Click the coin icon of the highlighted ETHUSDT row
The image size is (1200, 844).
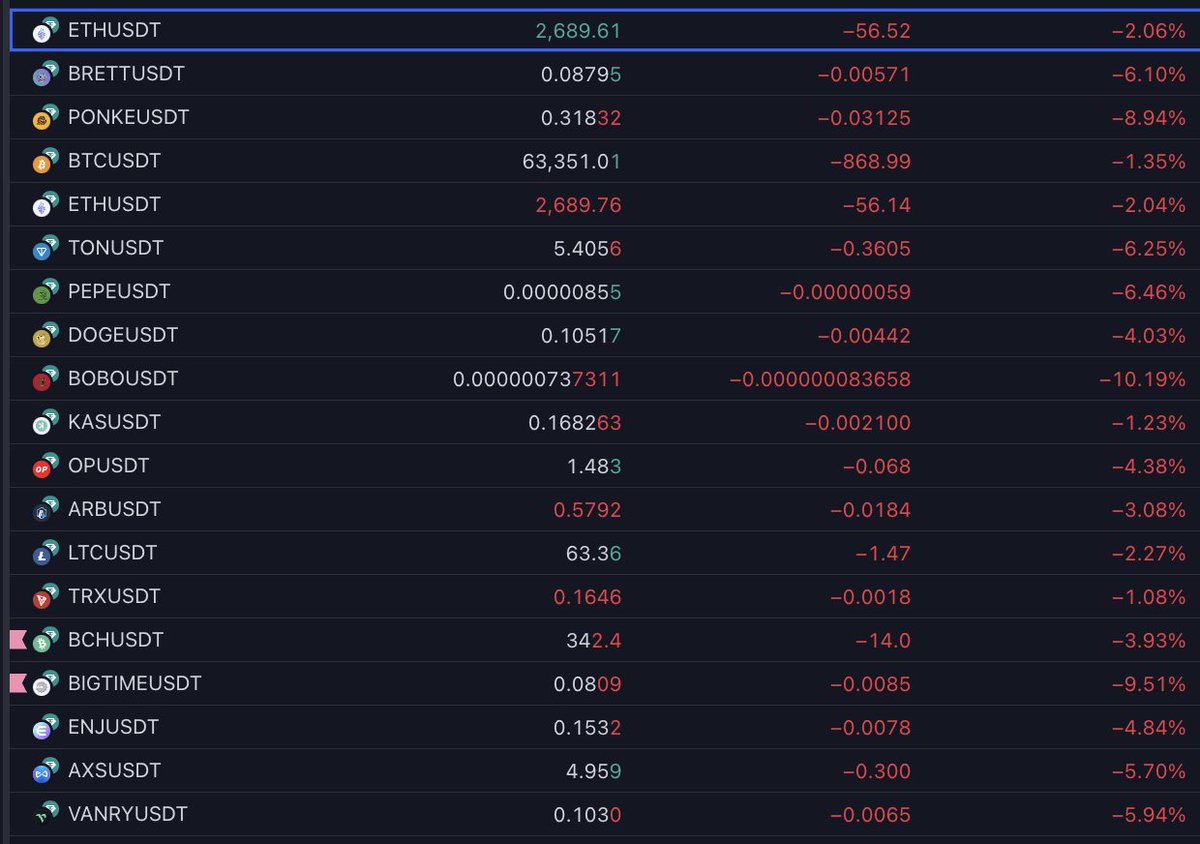[x=45, y=31]
